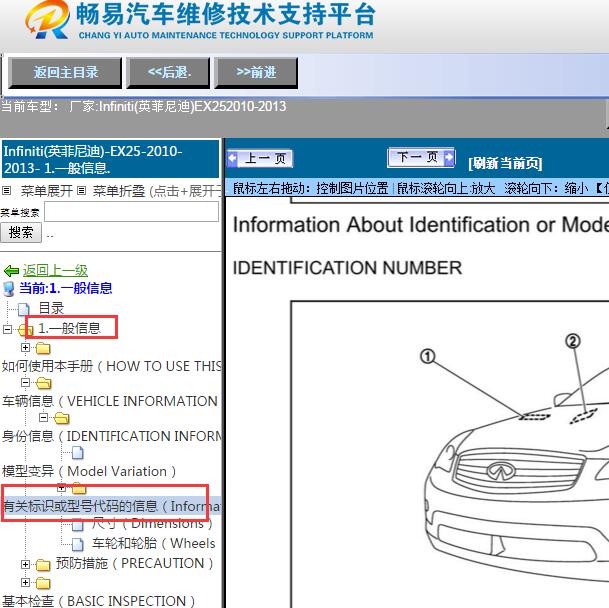
Task: Open 尺寸 (Dimensions) item
Action: click(152, 523)
